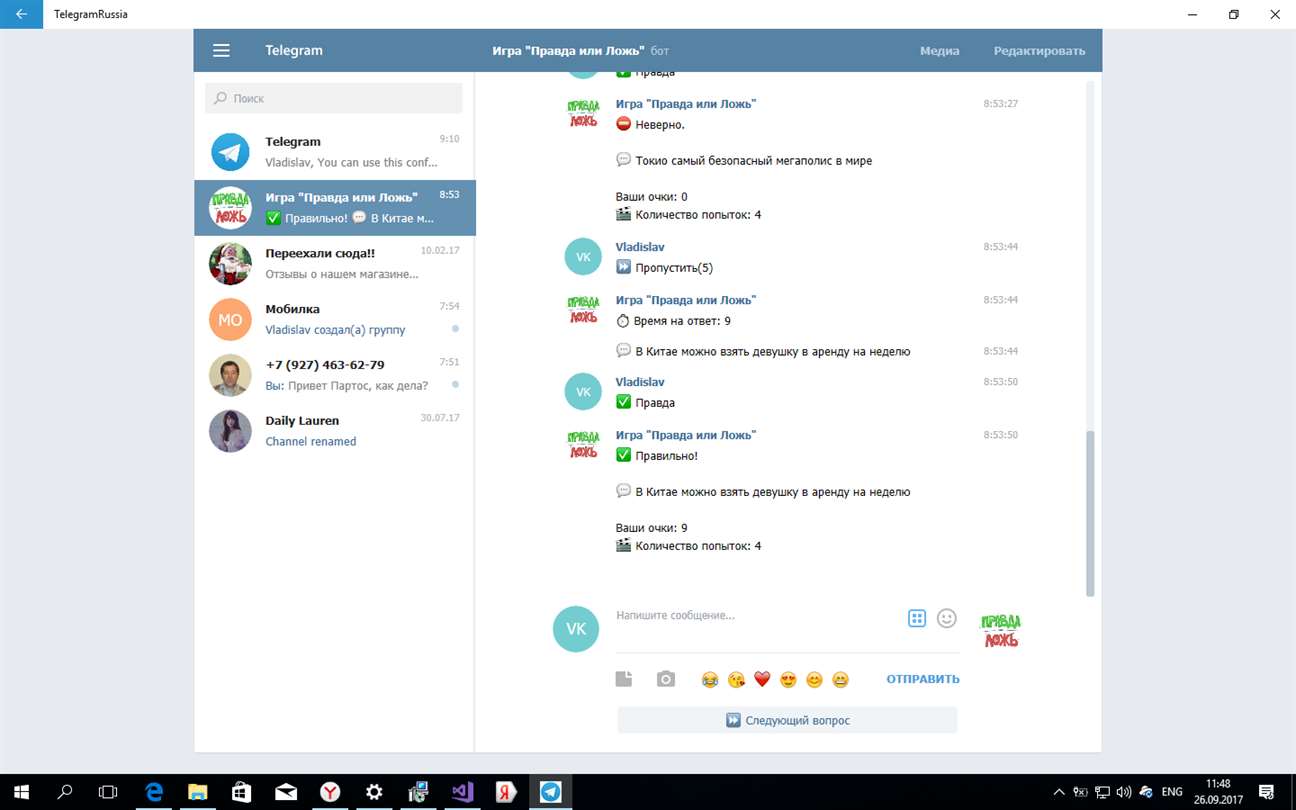Insert the smiling blush emoji
Viewport: 1296px width, 810px height.
point(814,680)
